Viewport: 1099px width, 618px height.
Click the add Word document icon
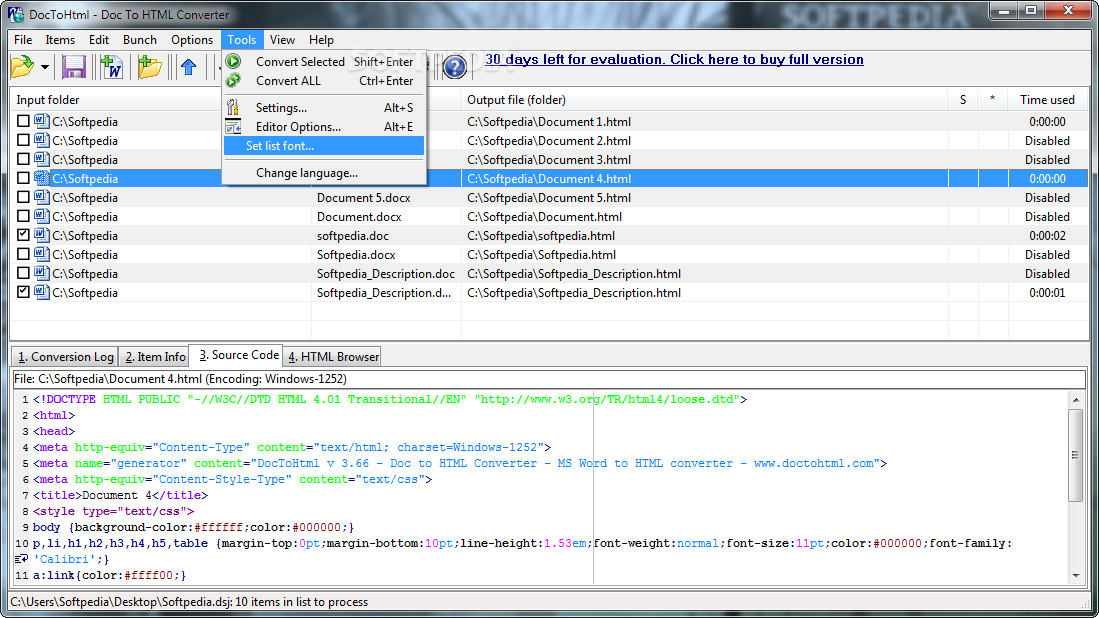[x=111, y=67]
